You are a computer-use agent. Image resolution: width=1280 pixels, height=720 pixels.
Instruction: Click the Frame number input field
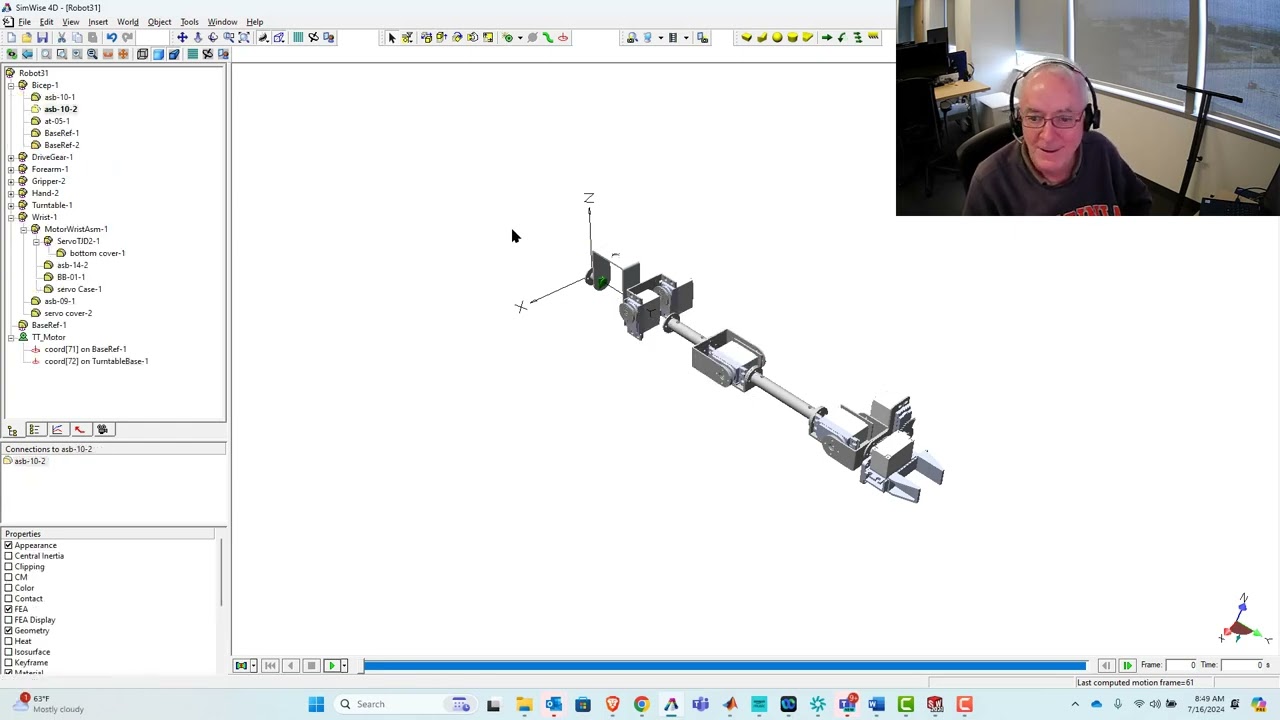1181,665
